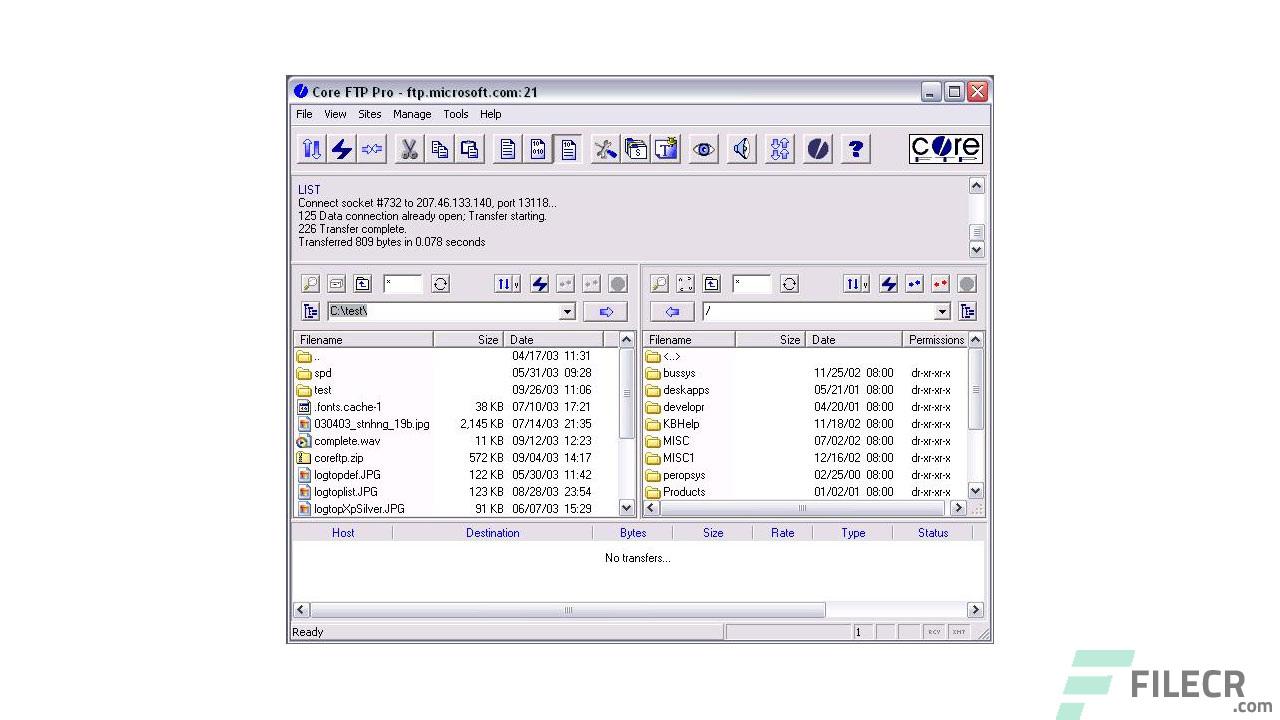
Task: Click the make directory icon in local panel
Action: (336, 284)
